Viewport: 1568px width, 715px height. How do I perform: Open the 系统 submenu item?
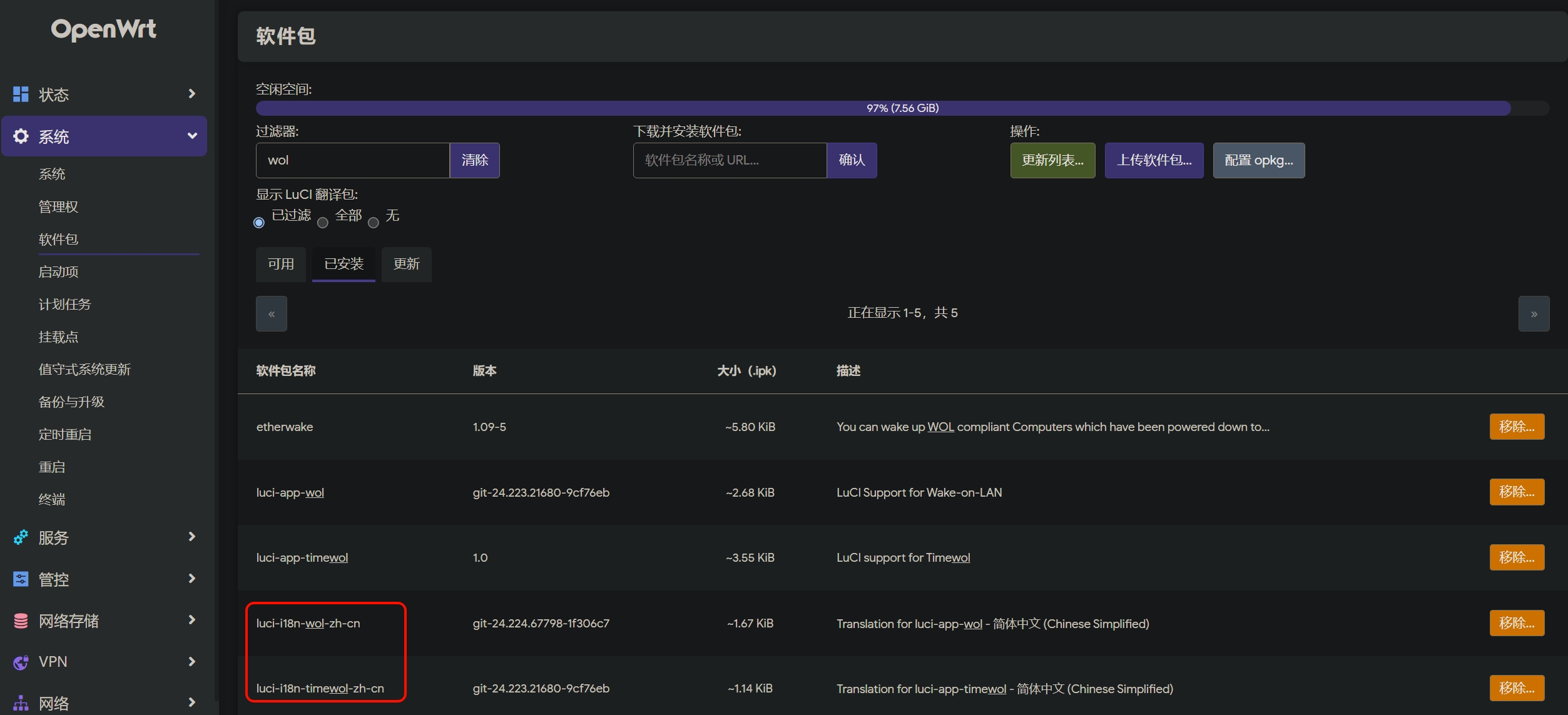point(52,174)
